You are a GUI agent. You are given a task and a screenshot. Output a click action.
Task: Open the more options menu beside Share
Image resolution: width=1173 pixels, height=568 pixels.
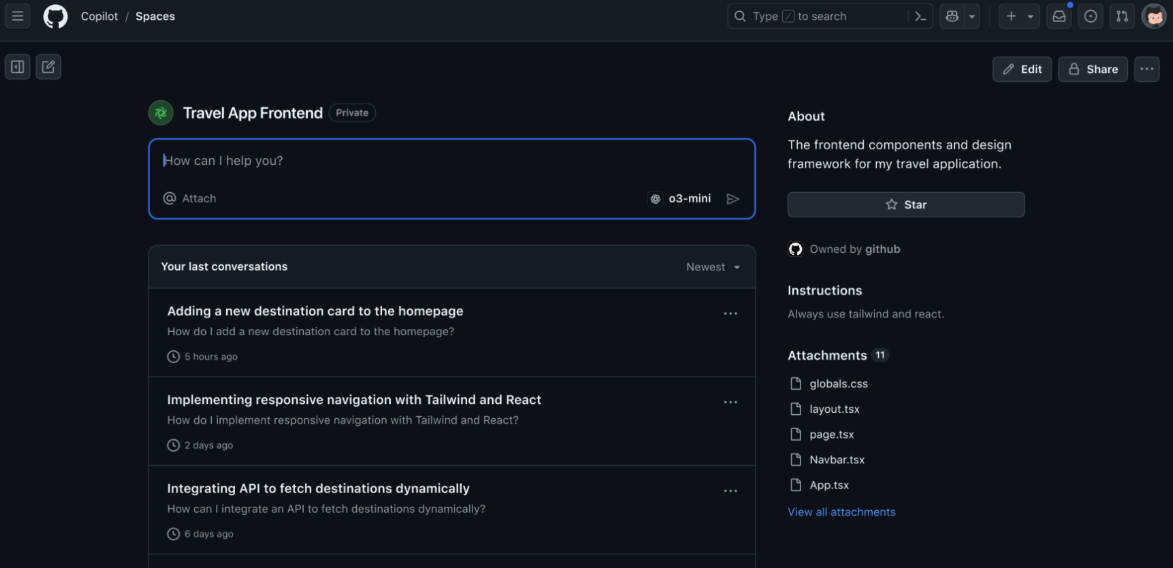click(x=1146, y=69)
